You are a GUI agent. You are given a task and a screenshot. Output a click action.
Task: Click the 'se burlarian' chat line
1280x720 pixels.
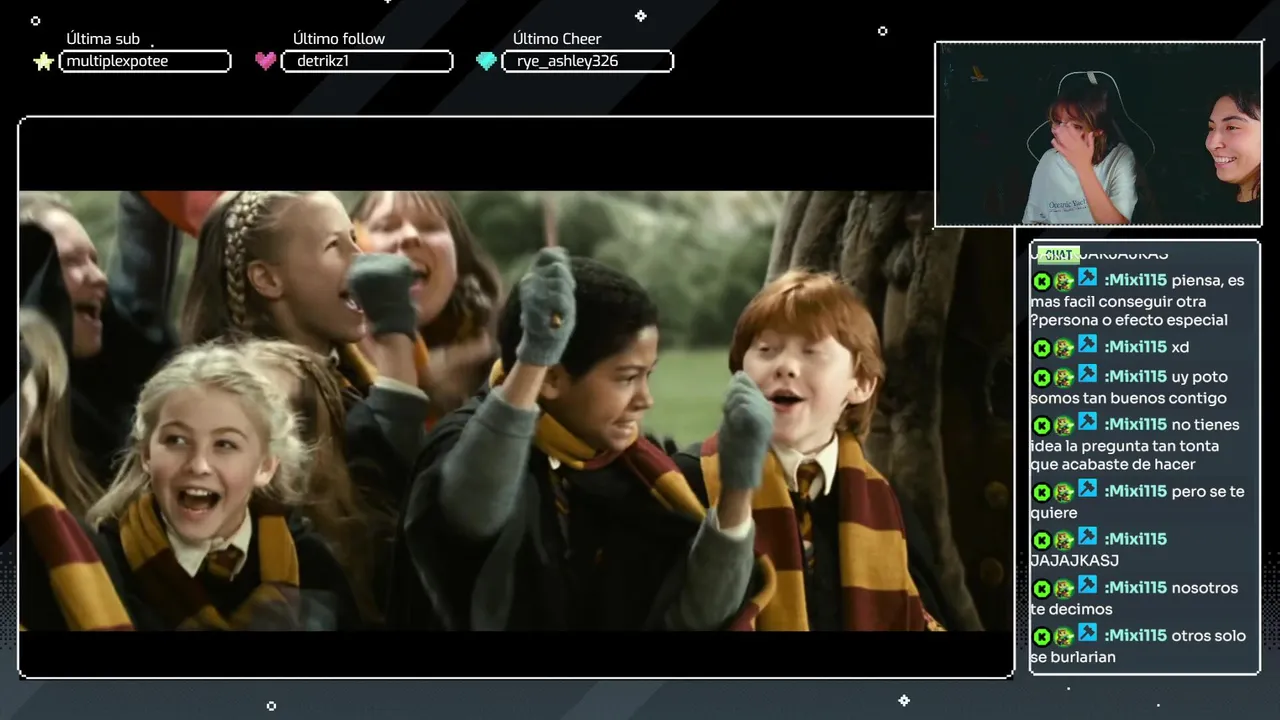(x=1073, y=657)
